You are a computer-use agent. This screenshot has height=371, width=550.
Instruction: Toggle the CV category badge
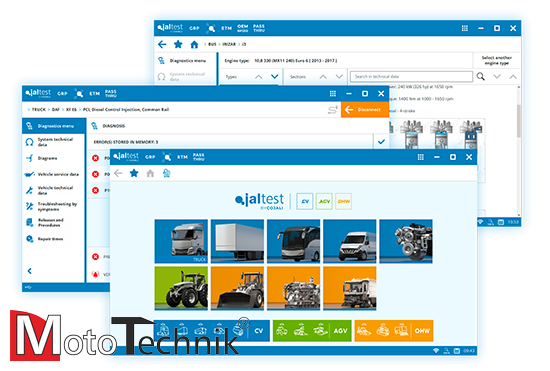(x=305, y=201)
